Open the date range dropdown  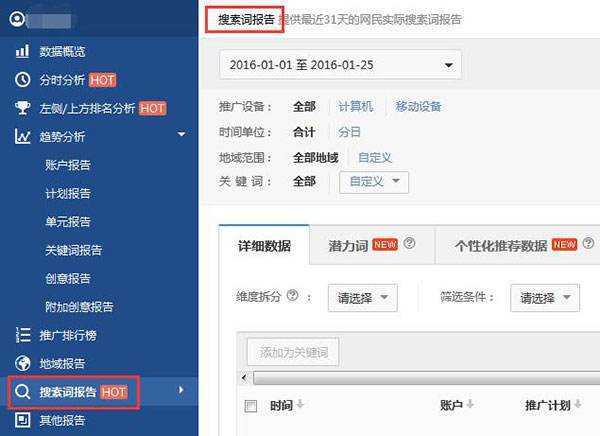(340, 65)
